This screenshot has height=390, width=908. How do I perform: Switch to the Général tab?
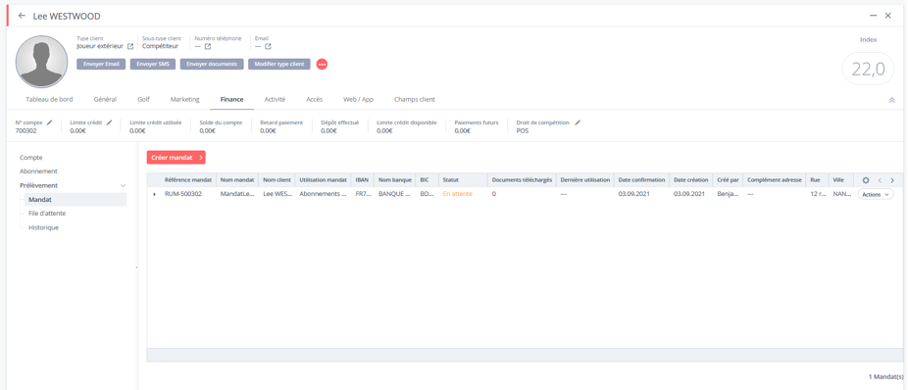[x=105, y=100]
